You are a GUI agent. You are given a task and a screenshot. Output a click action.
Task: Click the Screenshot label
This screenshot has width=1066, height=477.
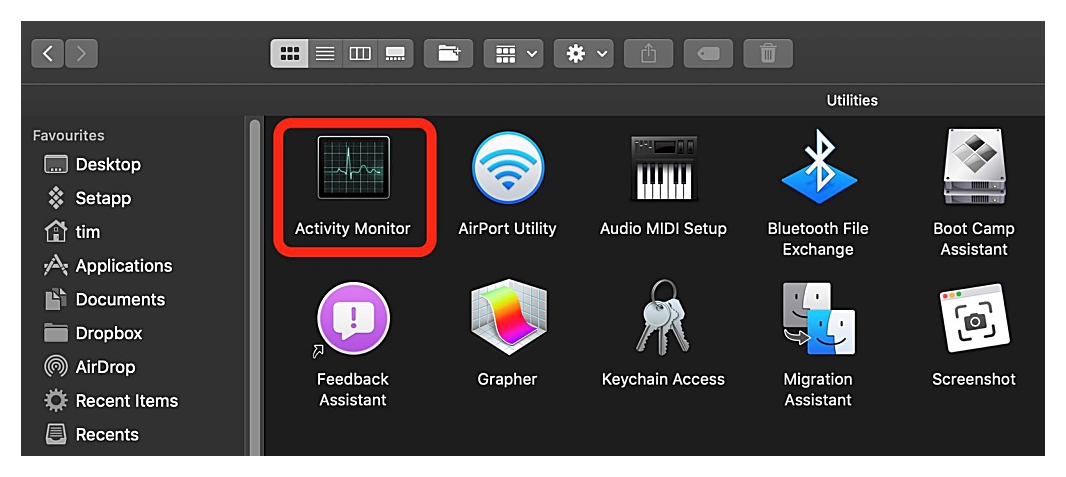coord(974,379)
